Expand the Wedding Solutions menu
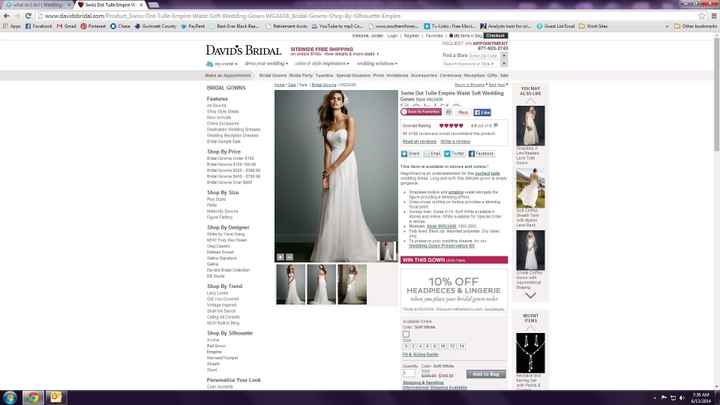The height and width of the screenshot is (405, 720). 377,64
